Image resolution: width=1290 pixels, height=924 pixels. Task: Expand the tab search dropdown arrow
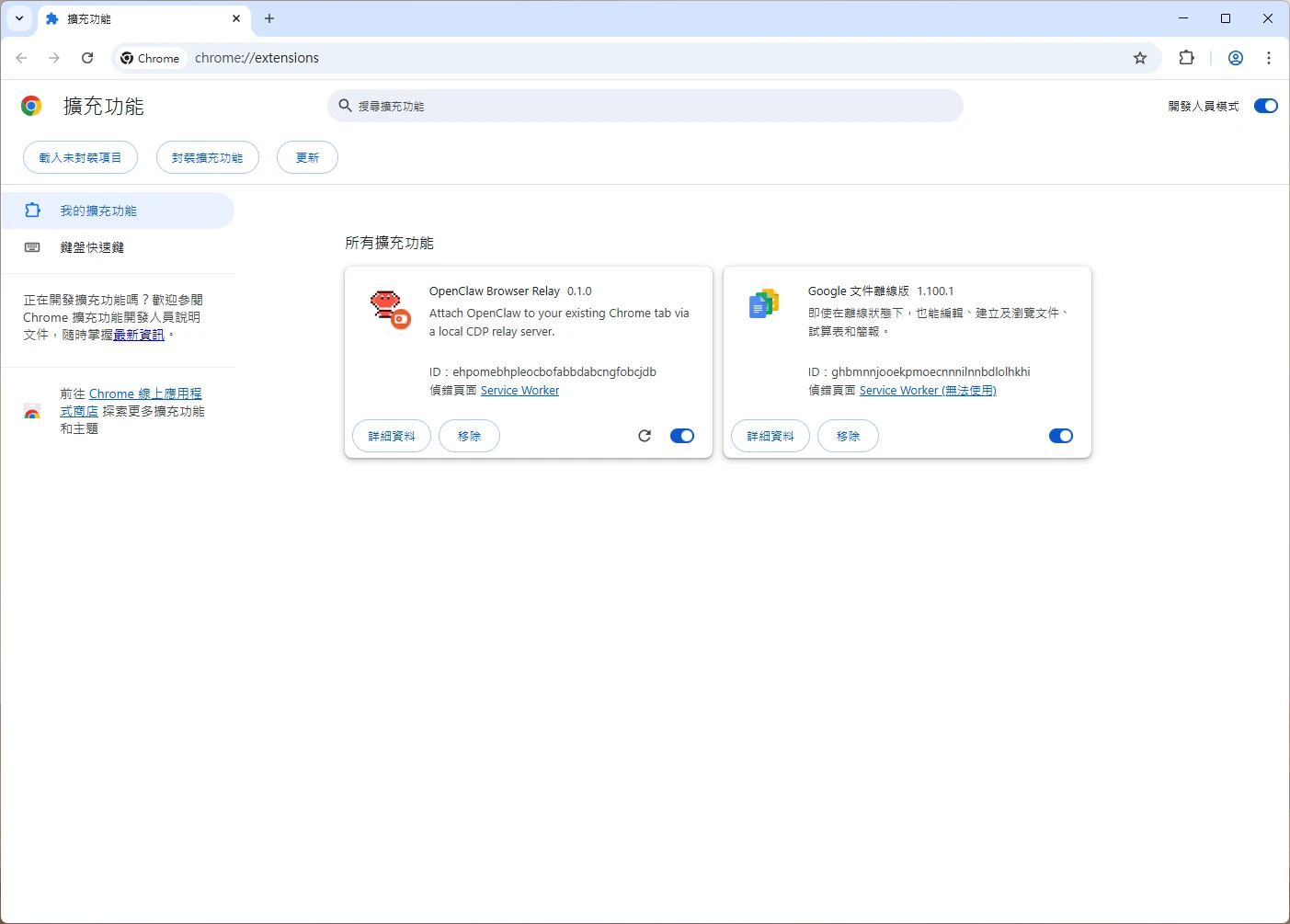coord(19,18)
